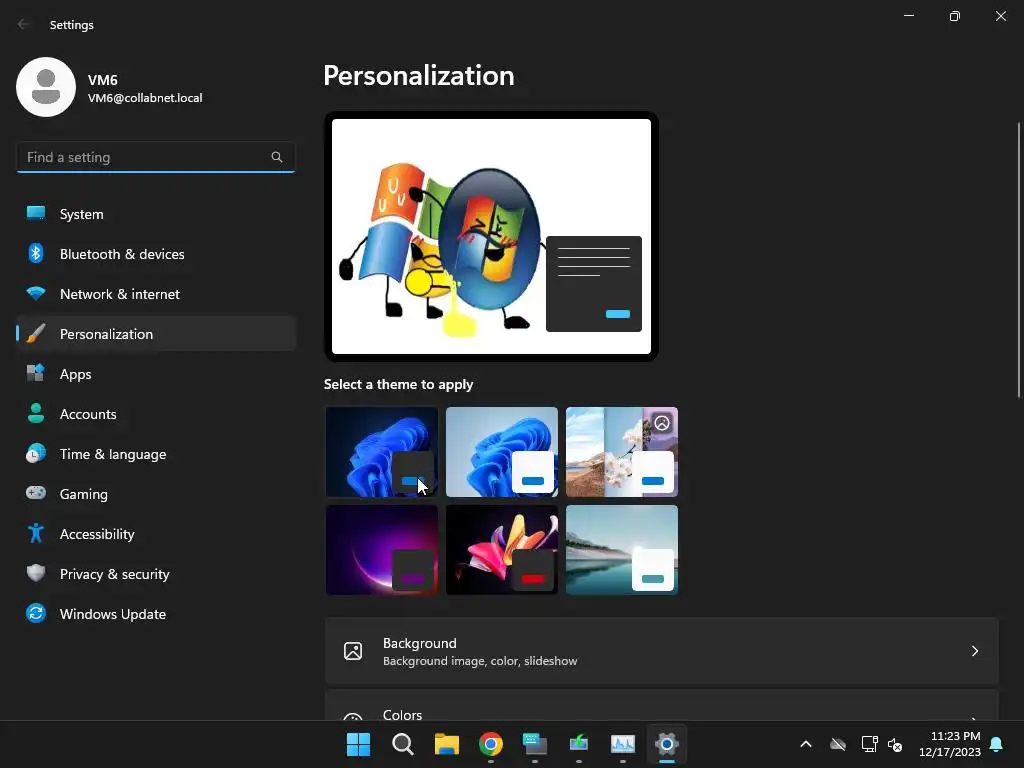Screen dimensions: 1024x768
Task: Open taskbar Search
Action: [402, 744]
